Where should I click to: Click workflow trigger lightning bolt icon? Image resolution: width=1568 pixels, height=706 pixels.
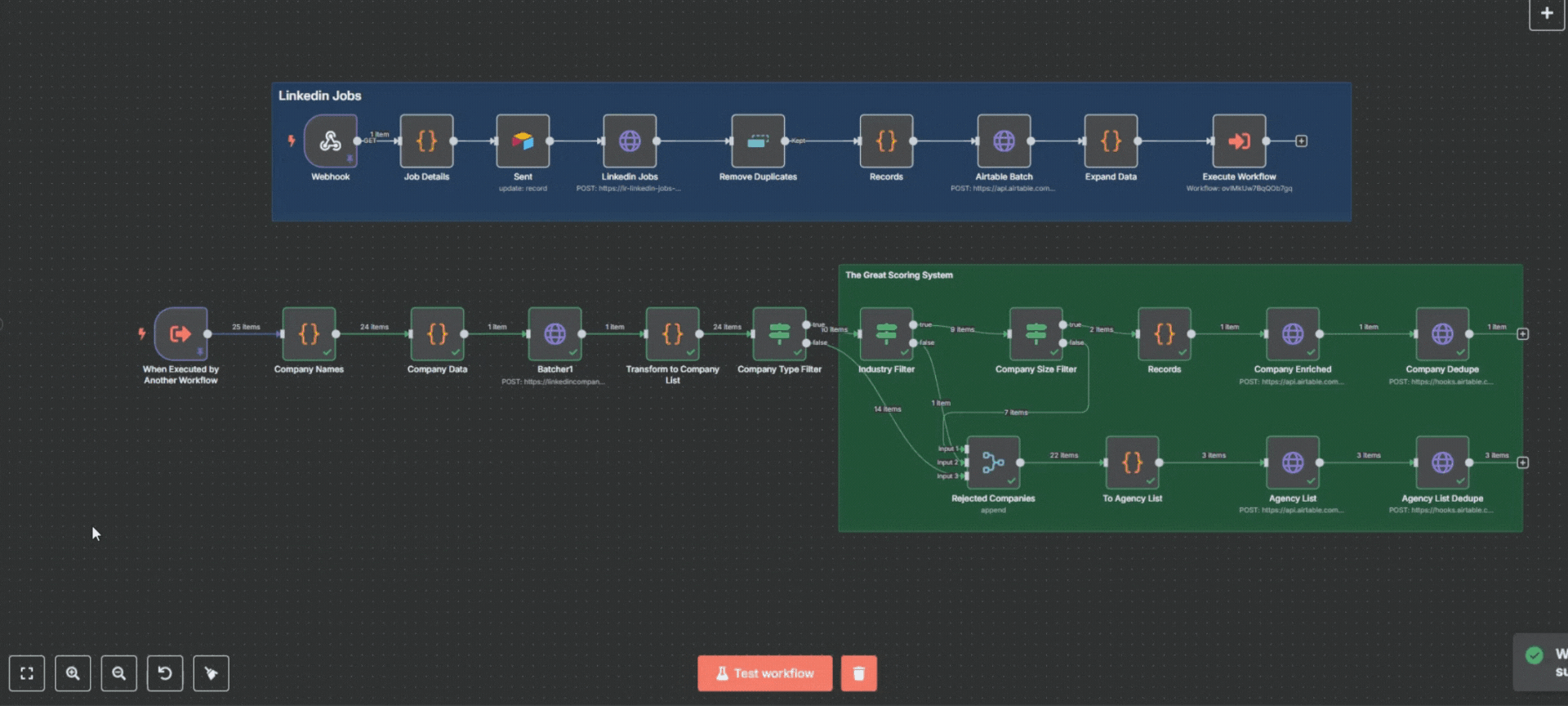[x=142, y=333]
